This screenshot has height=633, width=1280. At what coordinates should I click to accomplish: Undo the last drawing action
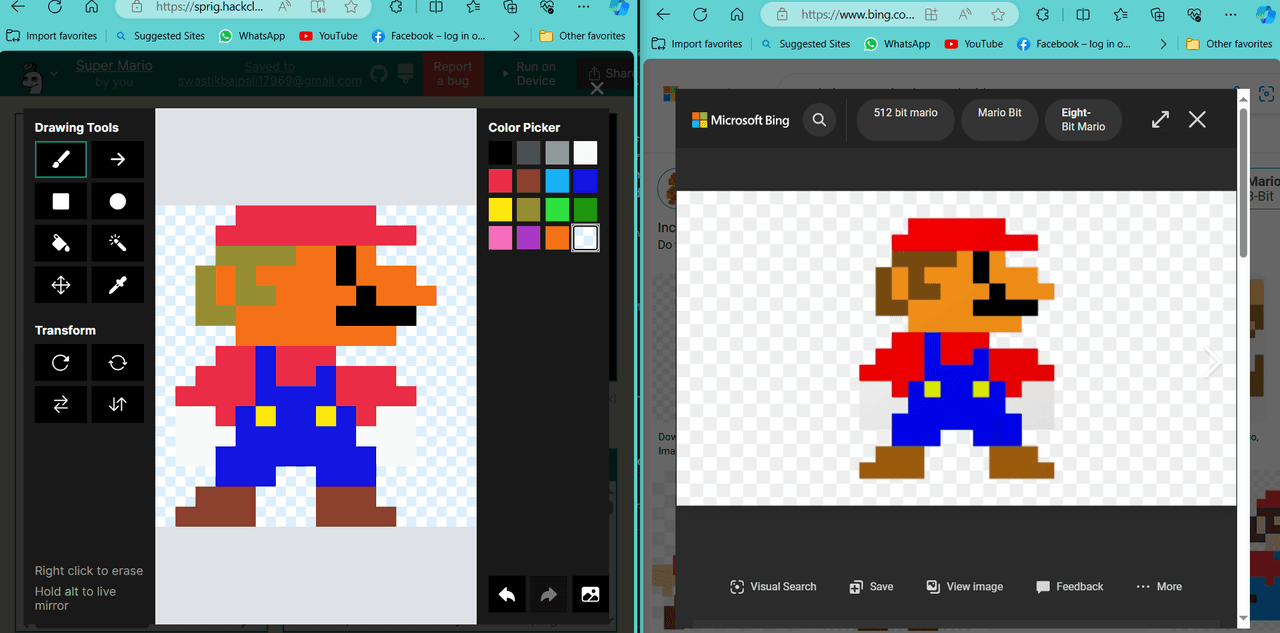(x=507, y=595)
